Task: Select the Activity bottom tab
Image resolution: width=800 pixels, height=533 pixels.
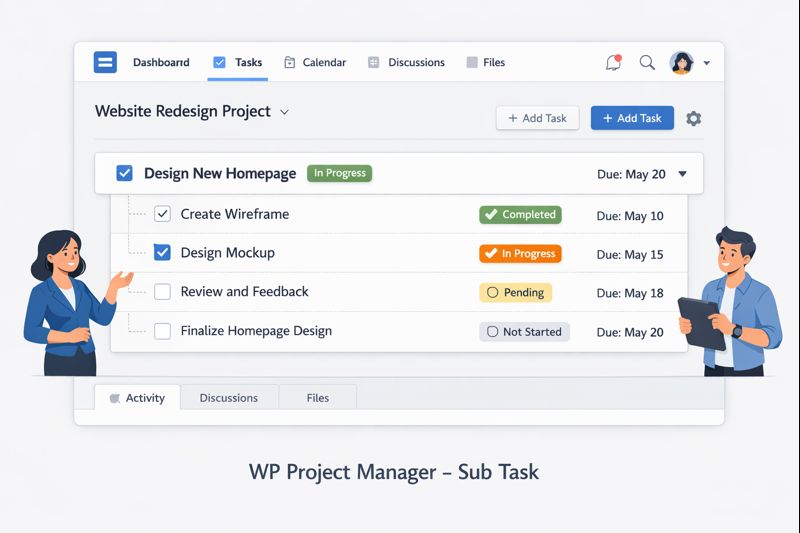Action: pos(137,397)
